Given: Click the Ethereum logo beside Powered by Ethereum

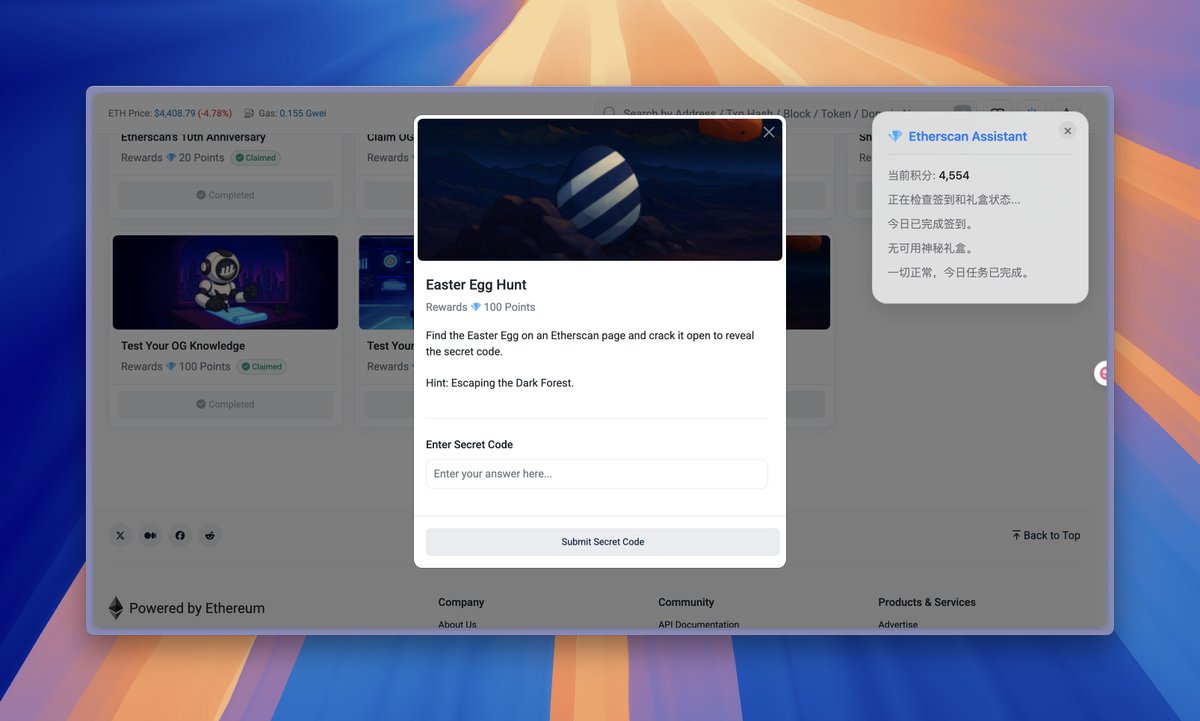Looking at the screenshot, I should coord(116,608).
